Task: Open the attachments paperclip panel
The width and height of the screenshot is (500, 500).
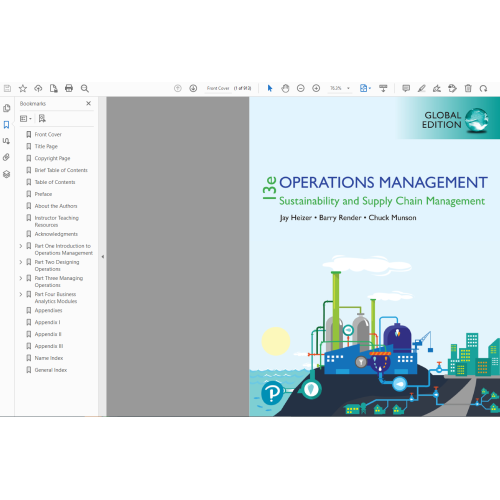Action: 6,157
